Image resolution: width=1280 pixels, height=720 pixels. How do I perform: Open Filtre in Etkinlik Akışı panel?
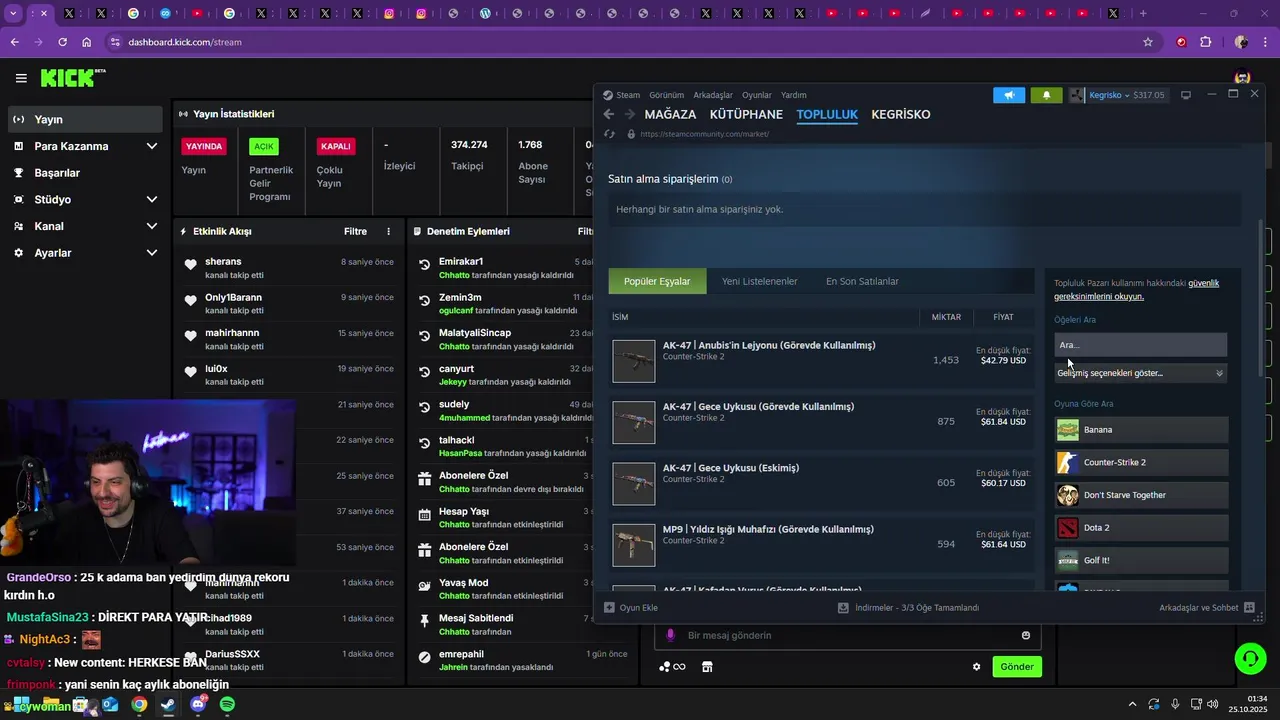pos(355,231)
